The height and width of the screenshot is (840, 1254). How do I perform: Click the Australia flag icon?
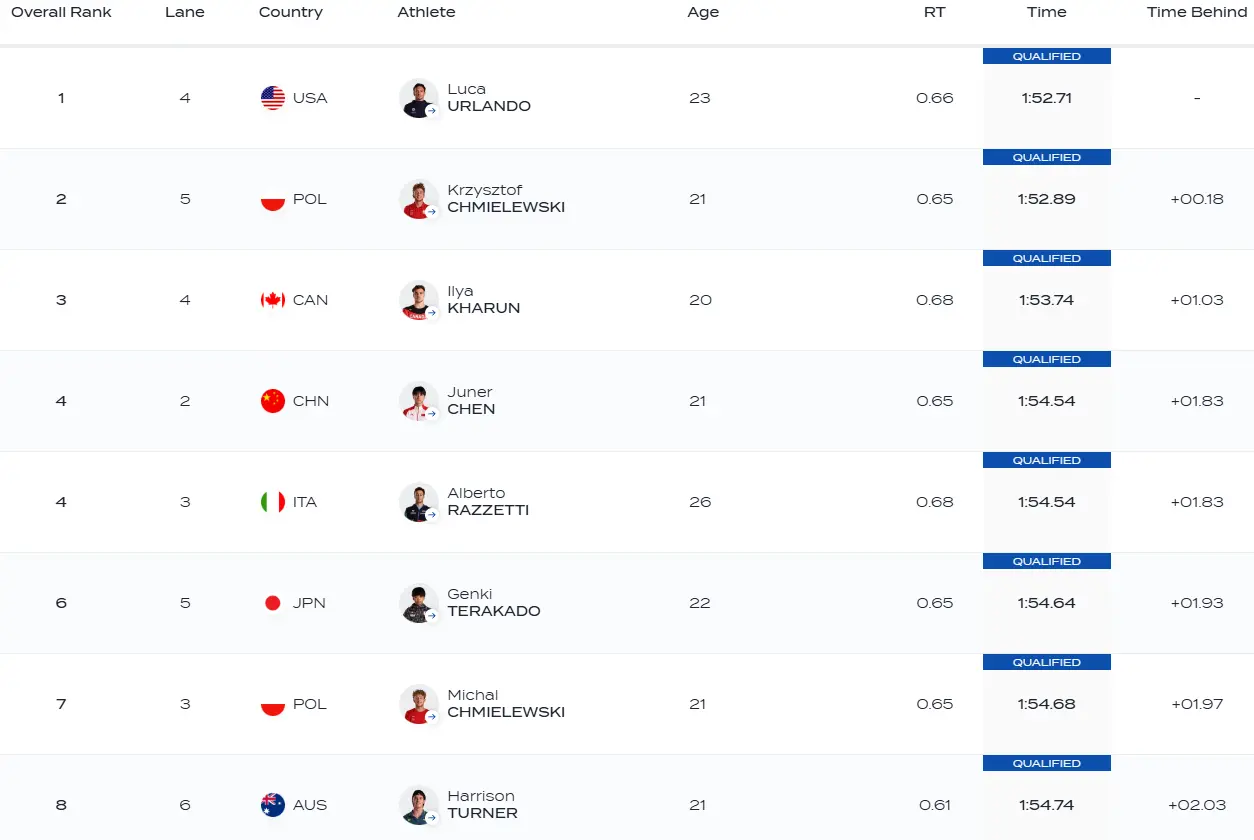[272, 805]
